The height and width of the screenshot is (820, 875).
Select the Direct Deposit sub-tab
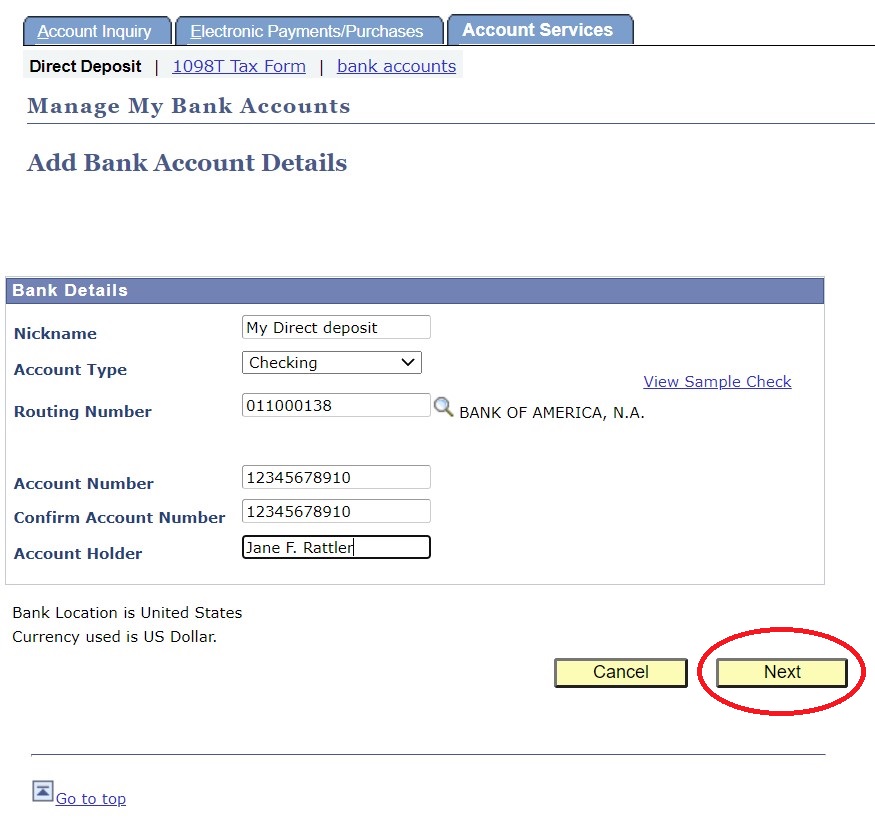[x=85, y=66]
